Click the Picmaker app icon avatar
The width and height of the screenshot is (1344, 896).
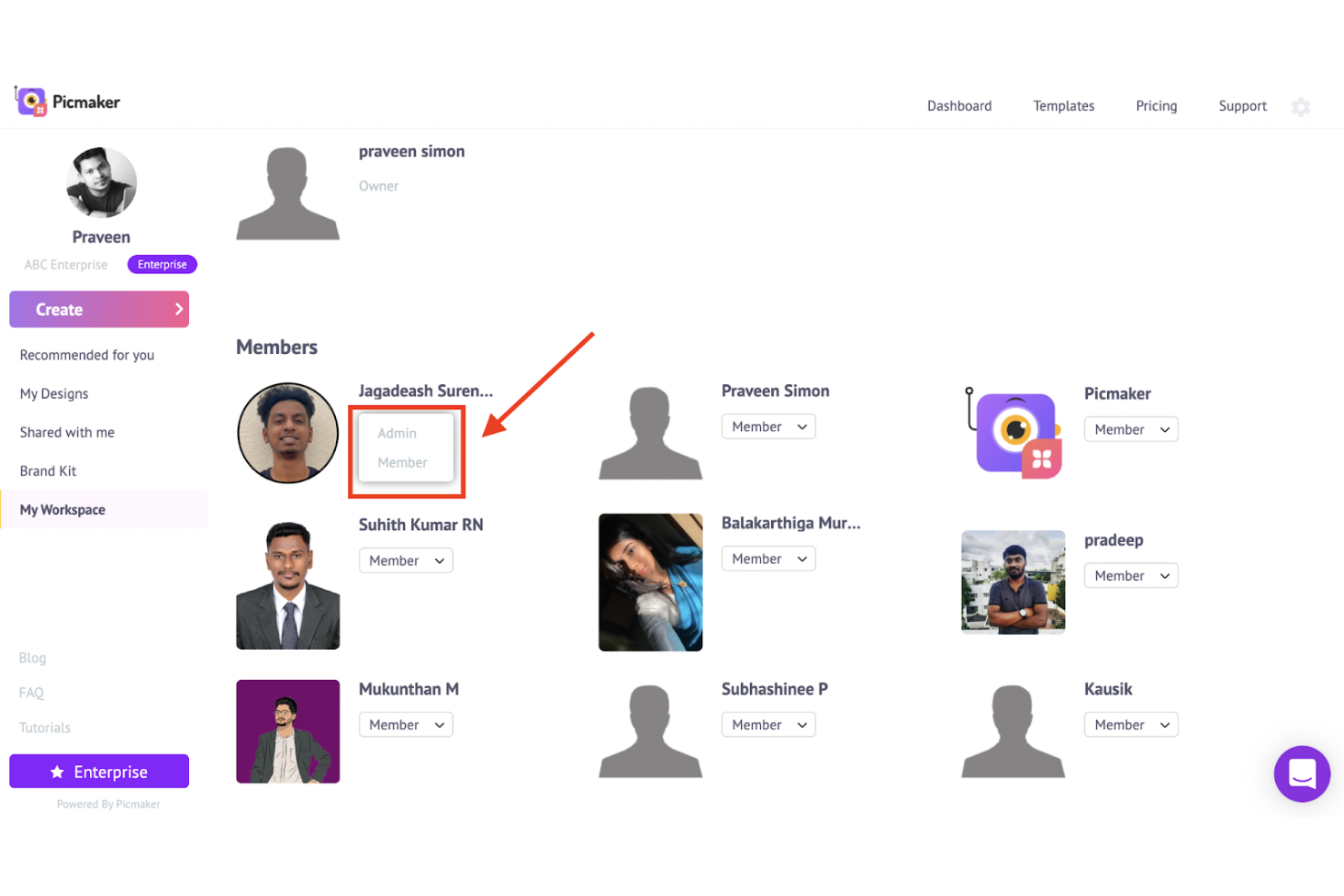pyautogui.click(x=1013, y=433)
